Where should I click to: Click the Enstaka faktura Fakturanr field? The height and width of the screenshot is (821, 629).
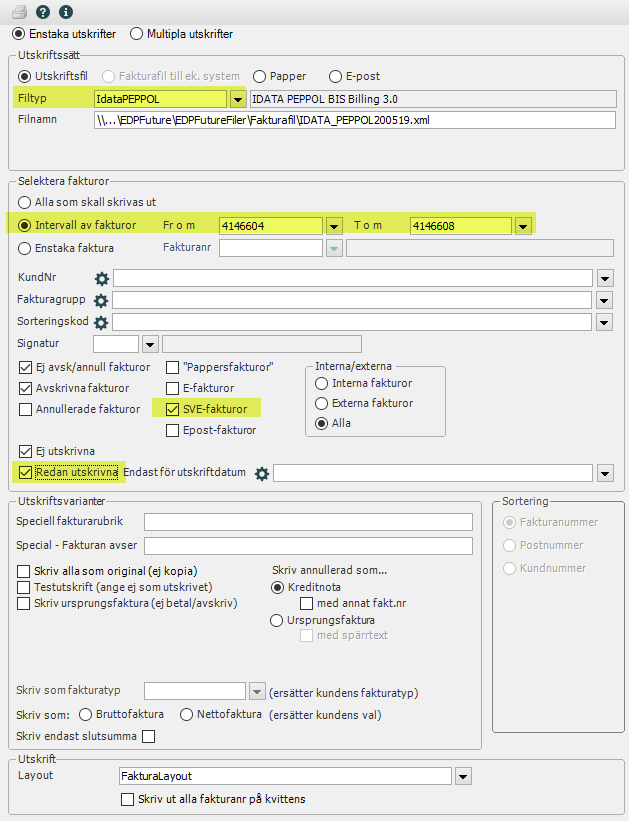click(x=271, y=248)
